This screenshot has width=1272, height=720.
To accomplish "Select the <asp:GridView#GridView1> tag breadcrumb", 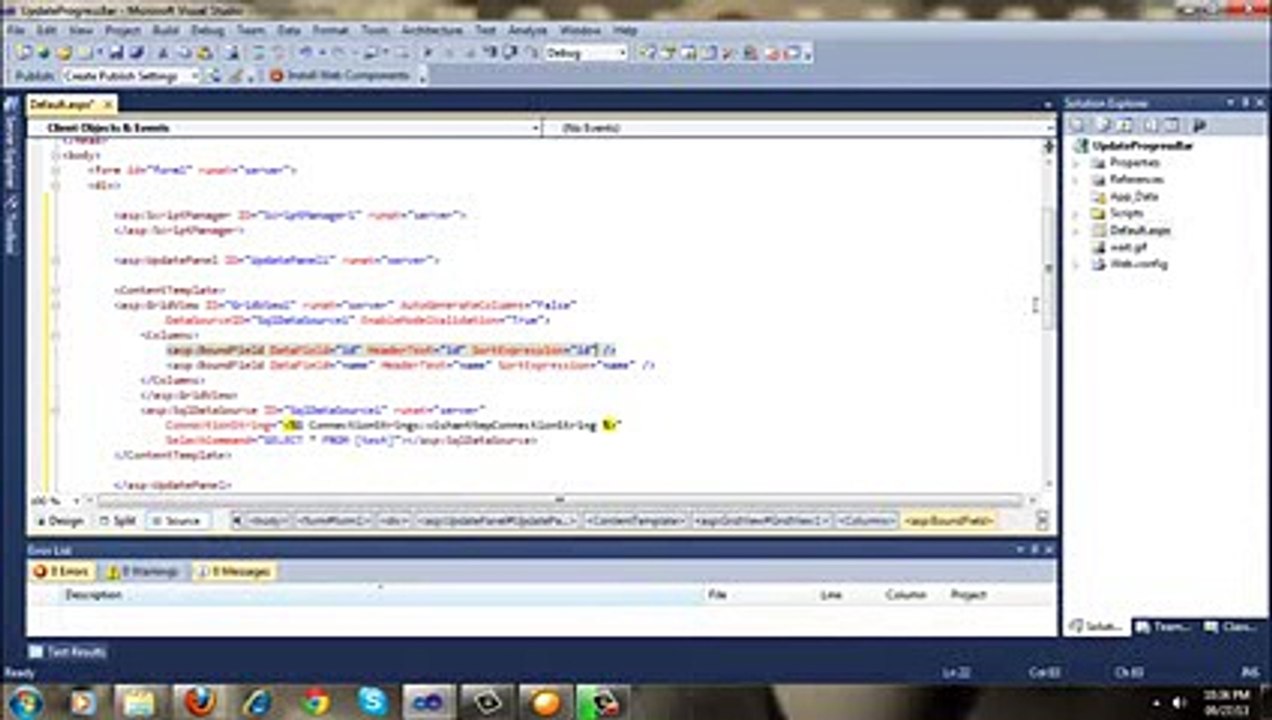I will [762, 521].
